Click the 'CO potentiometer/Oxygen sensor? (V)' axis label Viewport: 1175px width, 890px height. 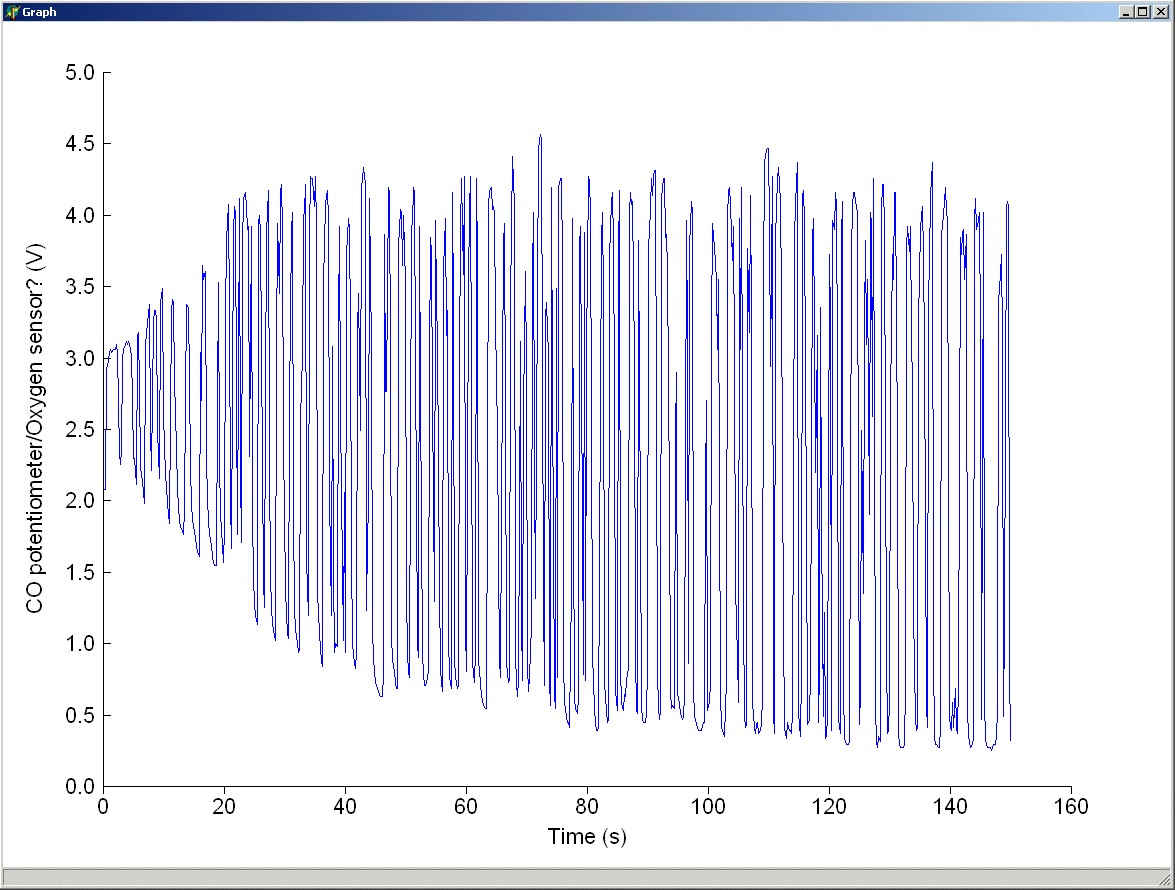pyautogui.click(x=35, y=429)
